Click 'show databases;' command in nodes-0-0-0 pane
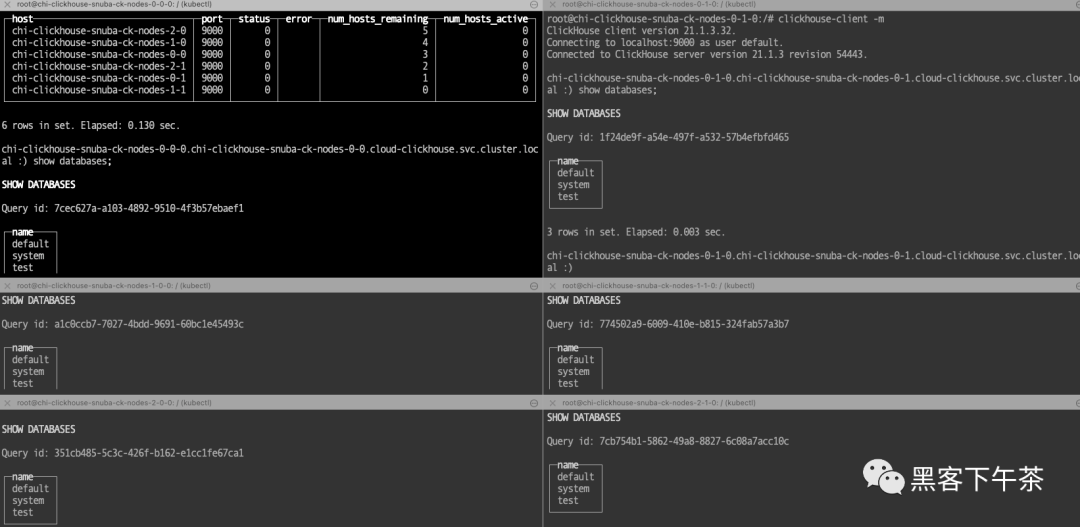 [x=72, y=161]
